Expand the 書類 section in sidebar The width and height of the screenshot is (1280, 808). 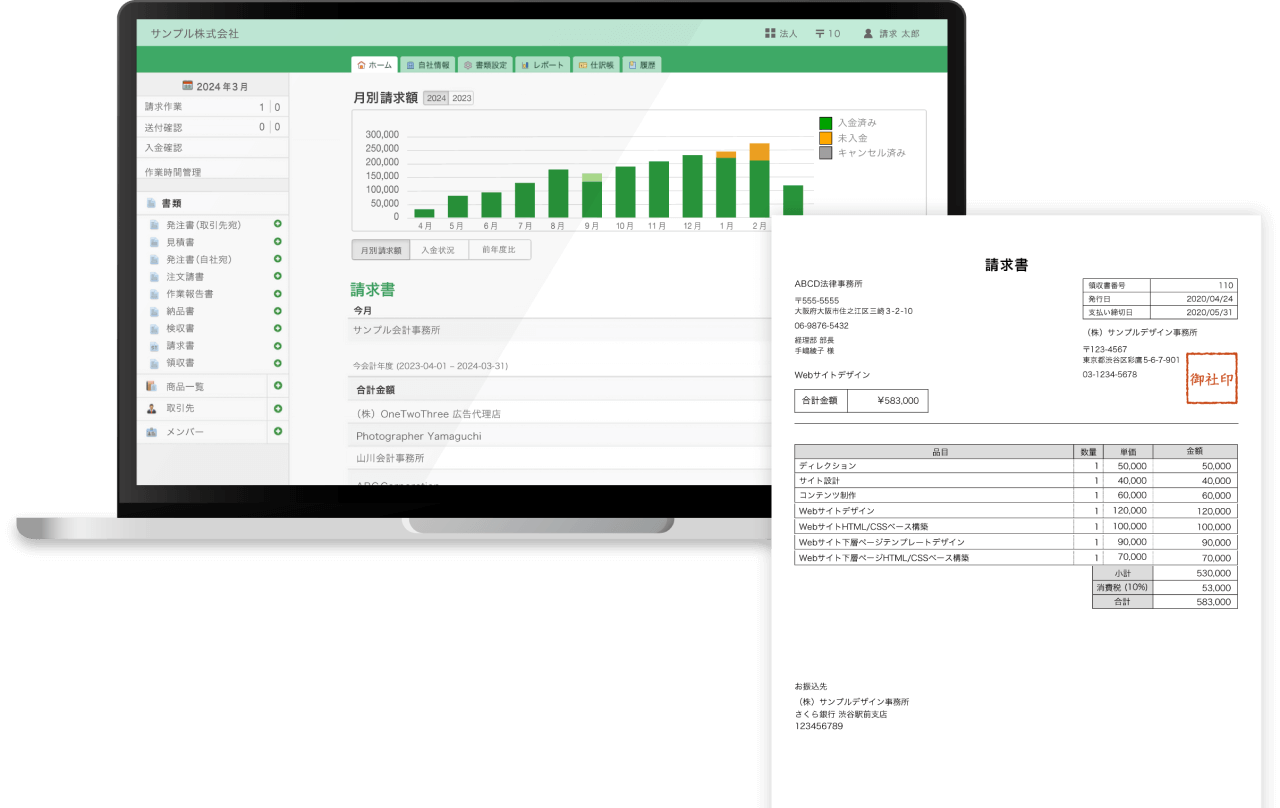click(x=171, y=203)
